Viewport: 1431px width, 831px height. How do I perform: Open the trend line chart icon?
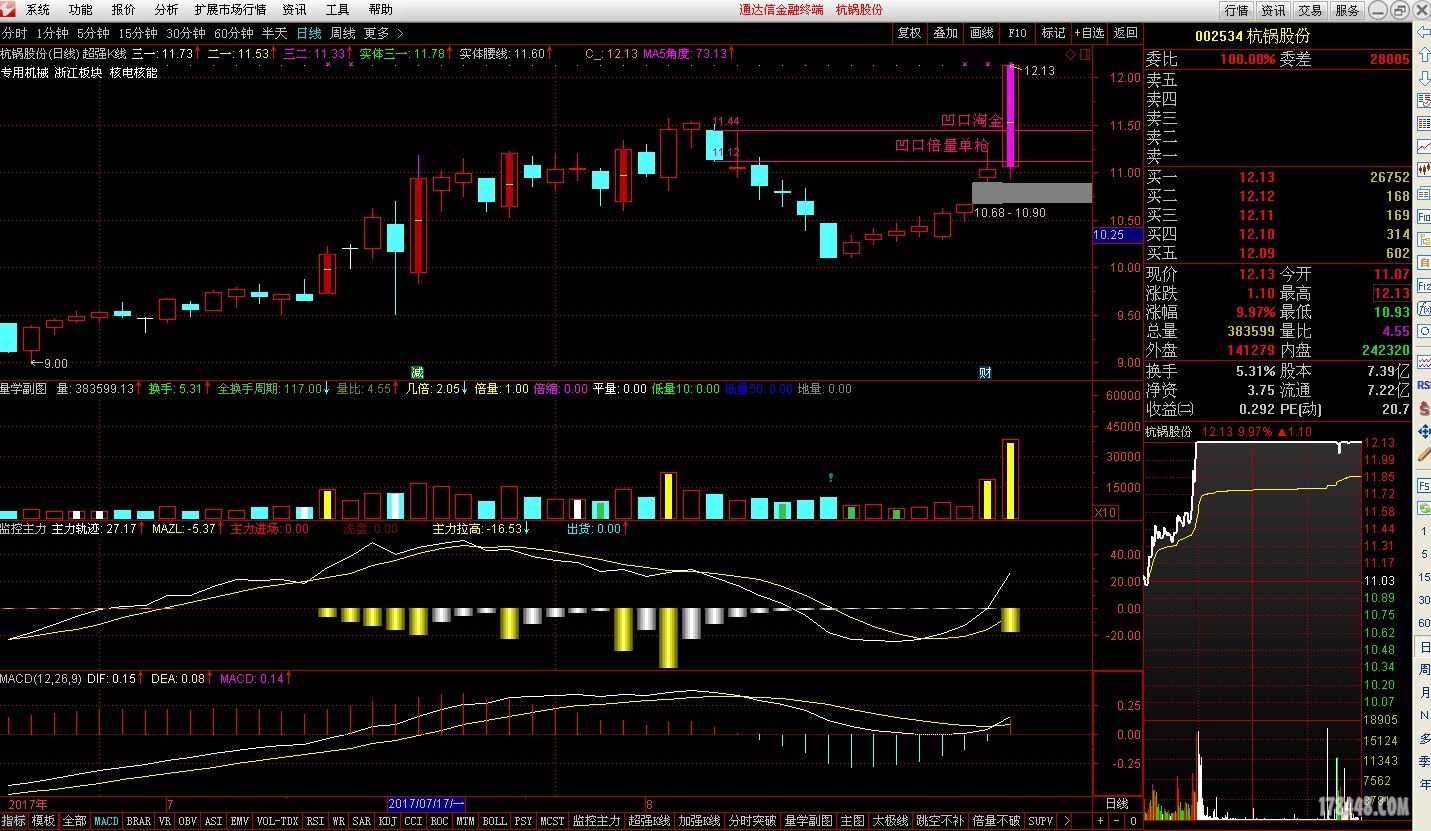pyautogui.click(x=1423, y=146)
